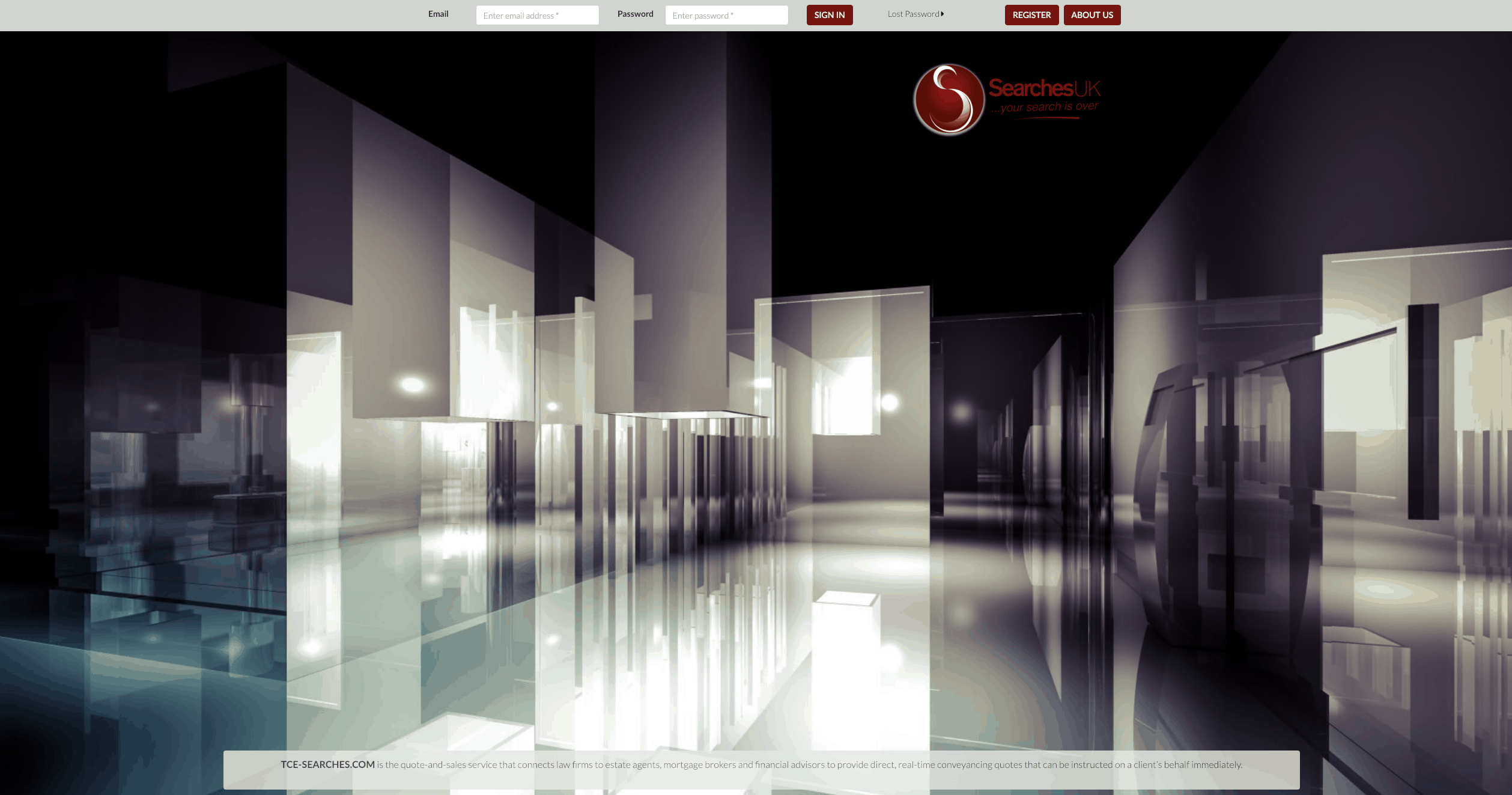Click the email address input field
The height and width of the screenshot is (795, 1512).
point(537,15)
